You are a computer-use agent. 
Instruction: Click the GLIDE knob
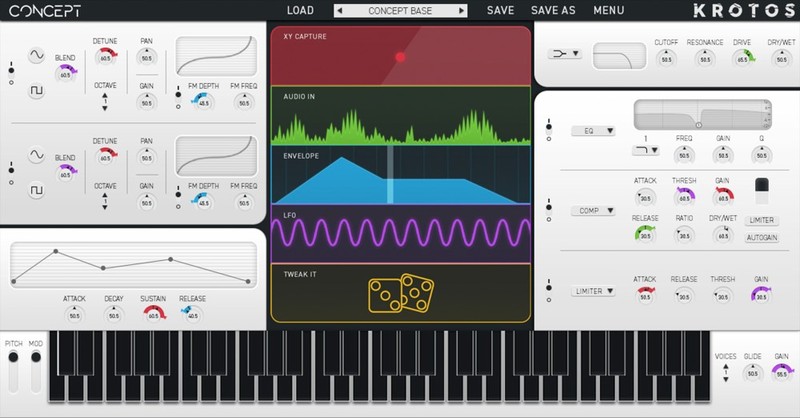(753, 373)
